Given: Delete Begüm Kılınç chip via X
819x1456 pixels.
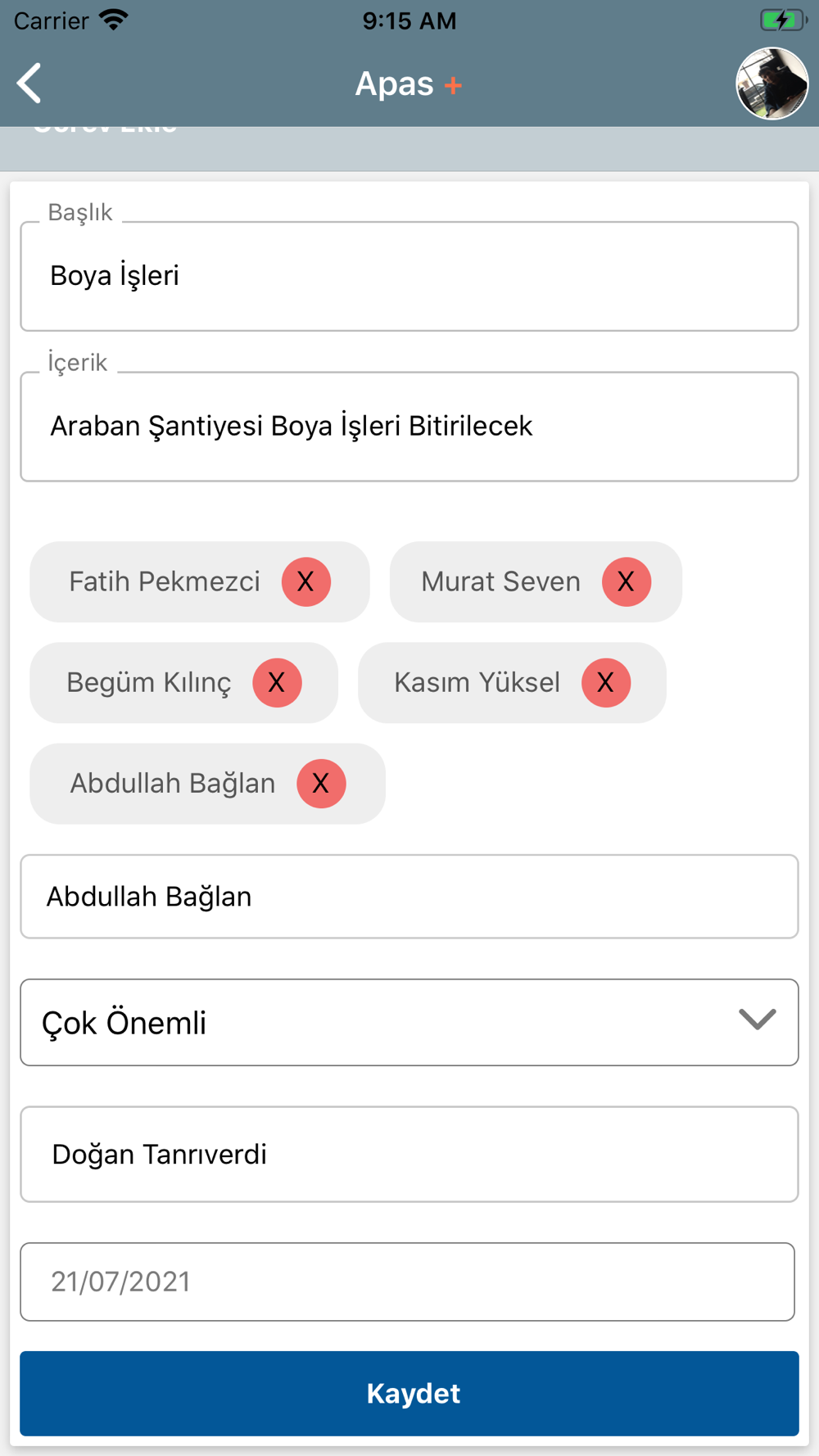Looking at the screenshot, I should click(277, 683).
